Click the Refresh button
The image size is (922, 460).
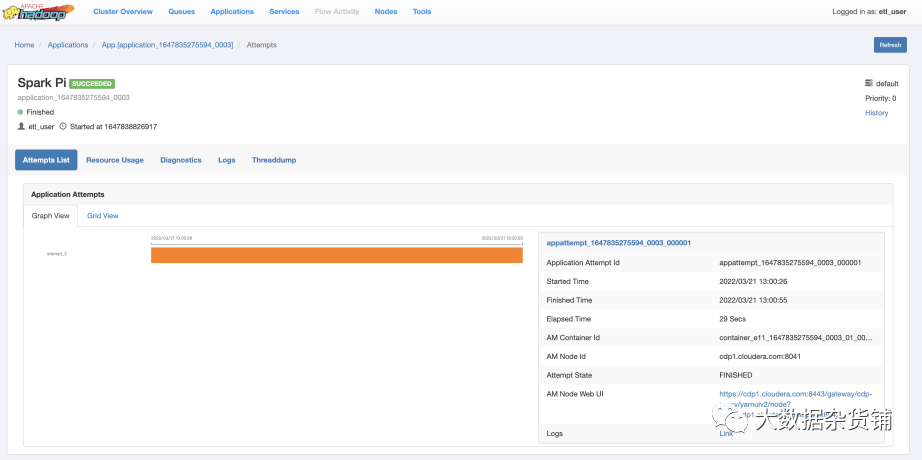coord(890,45)
